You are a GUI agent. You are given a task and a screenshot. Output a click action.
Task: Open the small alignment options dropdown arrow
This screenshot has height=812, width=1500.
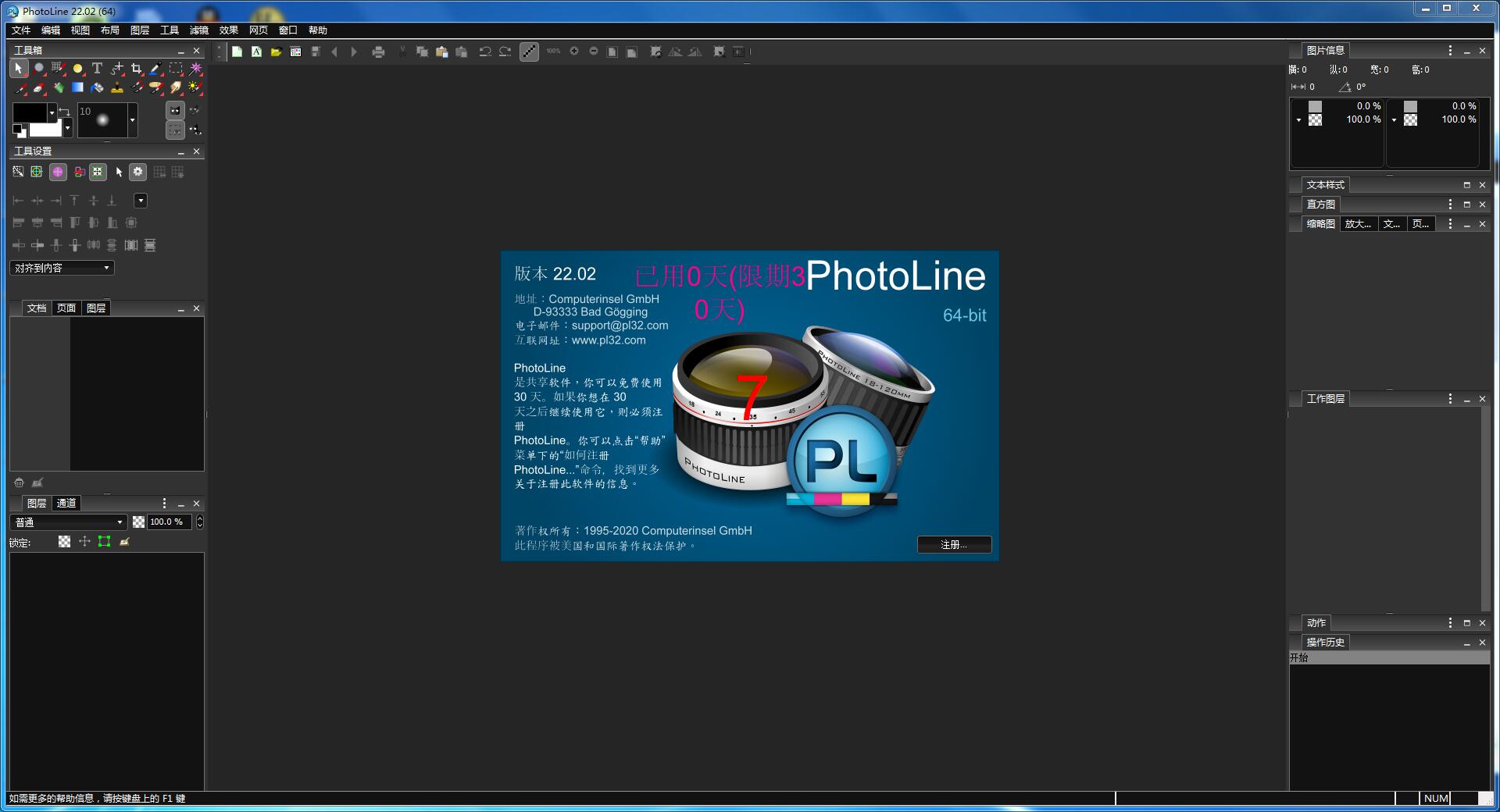click(141, 201)
